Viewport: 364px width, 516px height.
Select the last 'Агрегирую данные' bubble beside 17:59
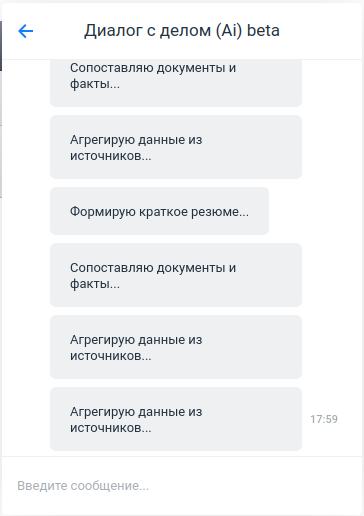coord(176,419)
